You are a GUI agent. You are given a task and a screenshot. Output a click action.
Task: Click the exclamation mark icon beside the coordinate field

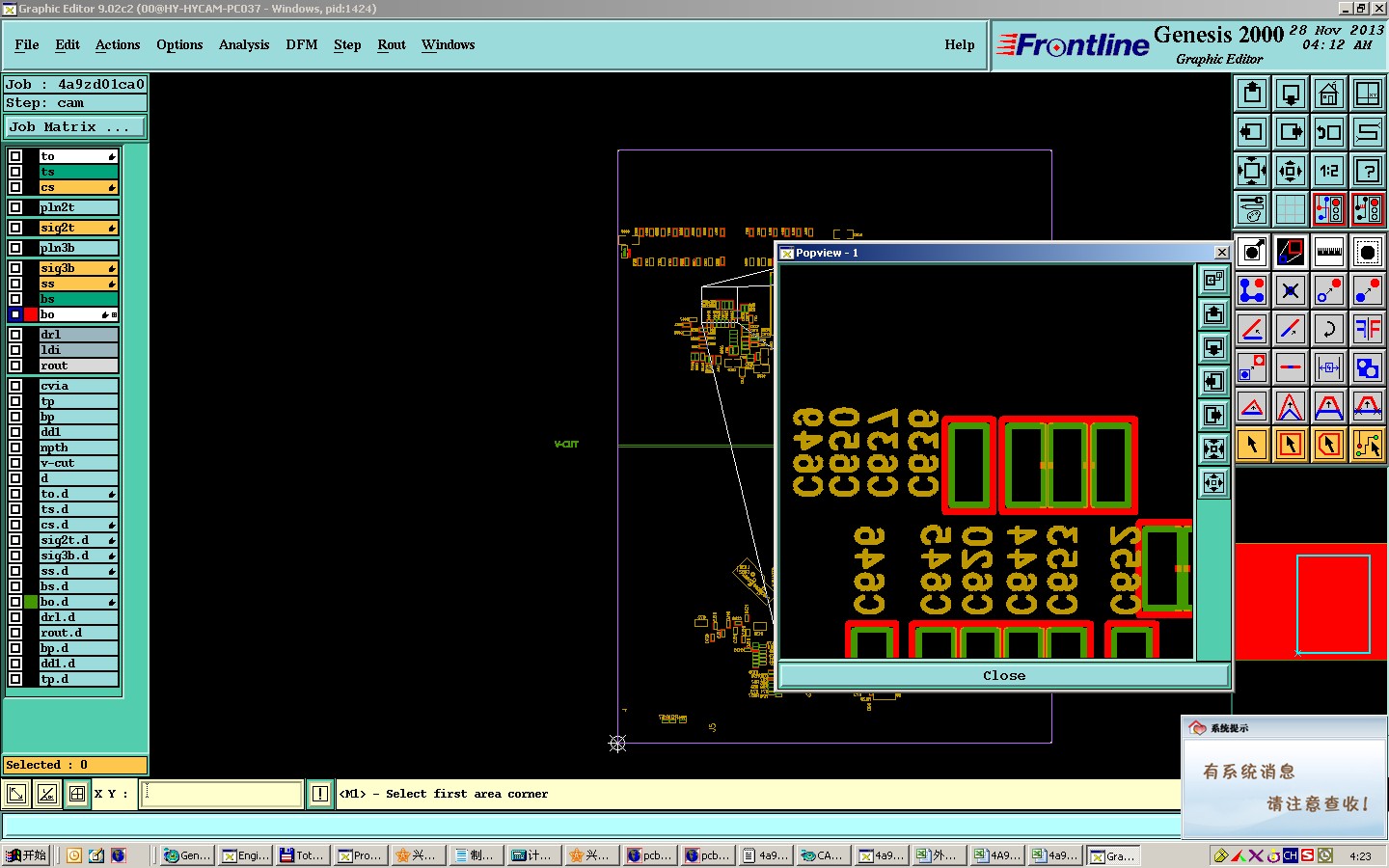(x=320, y=794)
